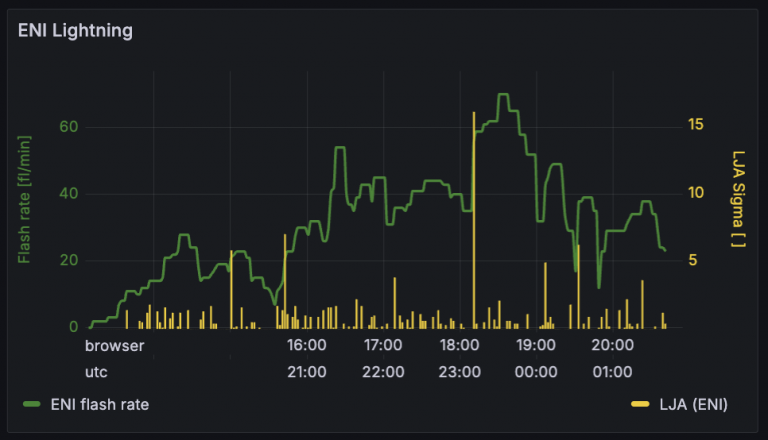Click the 10 tick on LJA Sigma axis
The width and height of the screenshot is (768, 440).
pyautogui.click(x=696, y=193)
